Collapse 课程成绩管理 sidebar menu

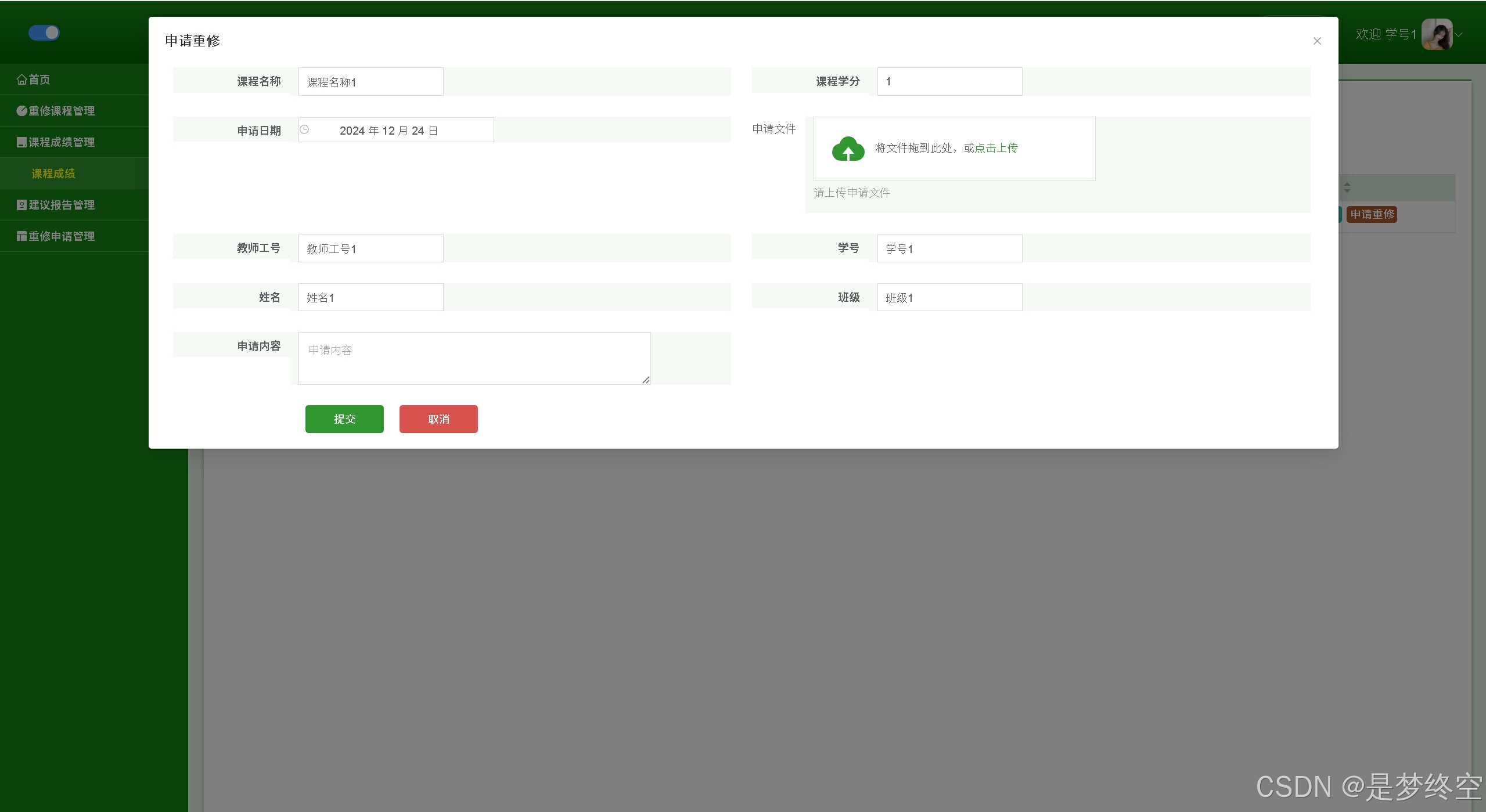[56, 142]
